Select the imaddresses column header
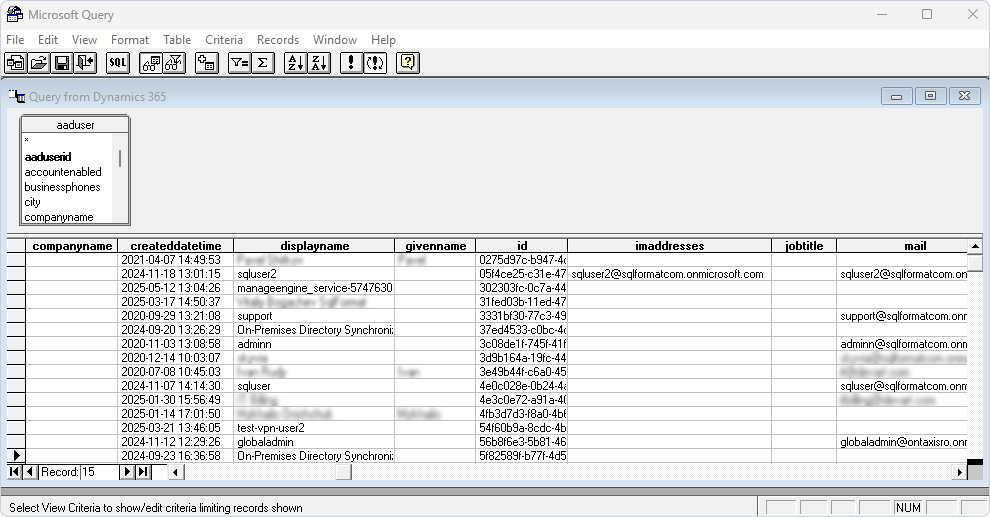The image size is (990, 517). 669,246
